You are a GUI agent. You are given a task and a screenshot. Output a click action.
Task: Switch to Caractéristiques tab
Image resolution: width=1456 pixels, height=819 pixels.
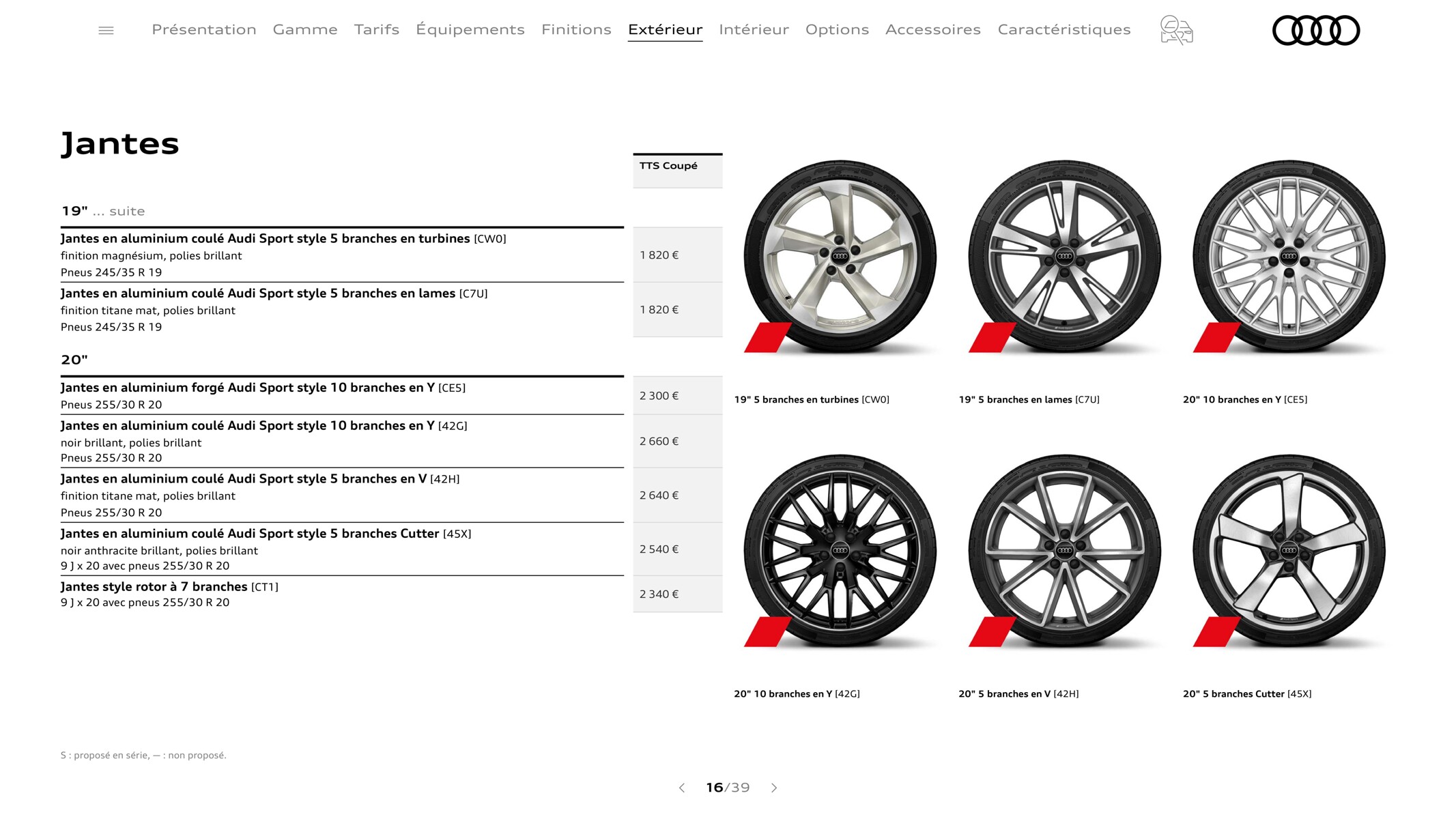click(1064, 29)
